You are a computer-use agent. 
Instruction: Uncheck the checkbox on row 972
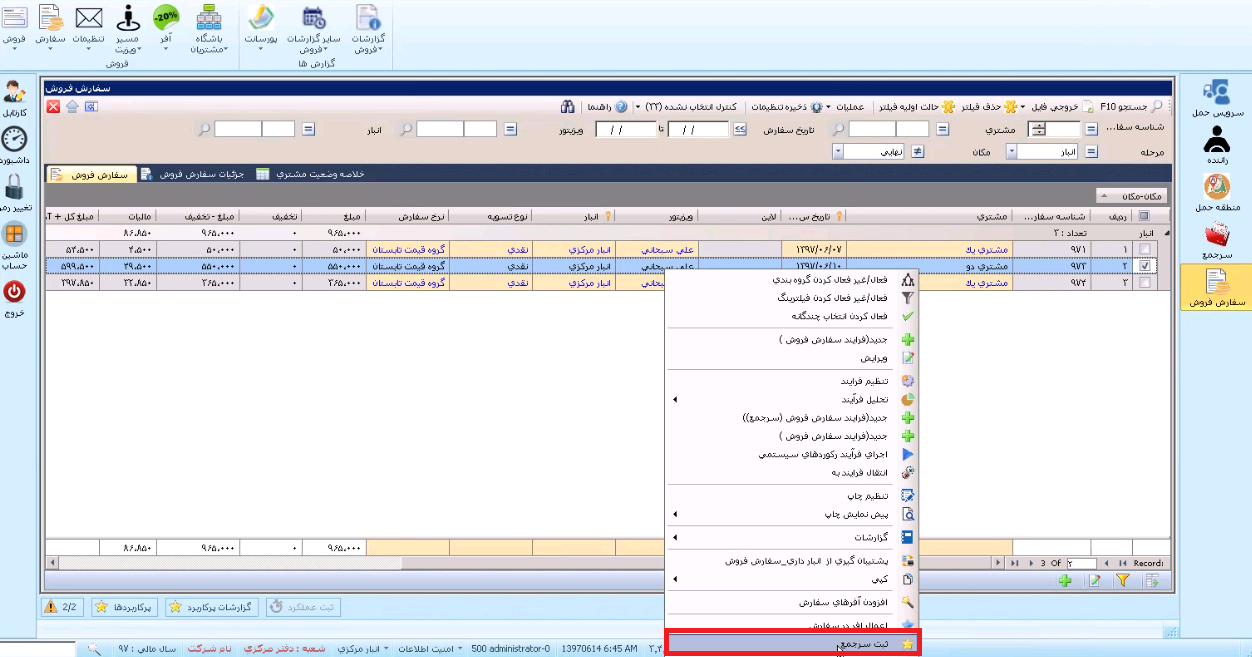point(1144,267)
